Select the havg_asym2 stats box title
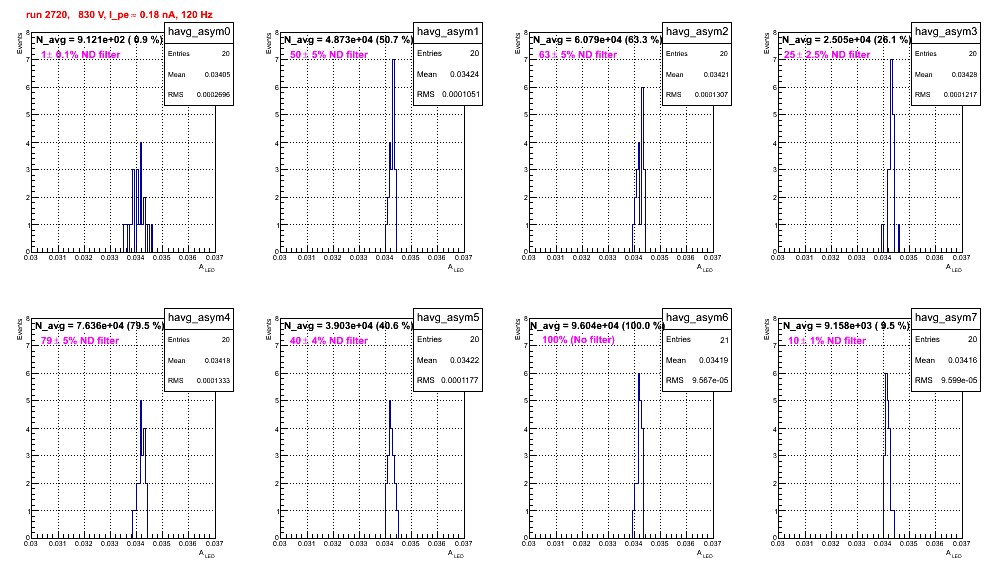Screen dimensions: 996x572 point(697,32)
